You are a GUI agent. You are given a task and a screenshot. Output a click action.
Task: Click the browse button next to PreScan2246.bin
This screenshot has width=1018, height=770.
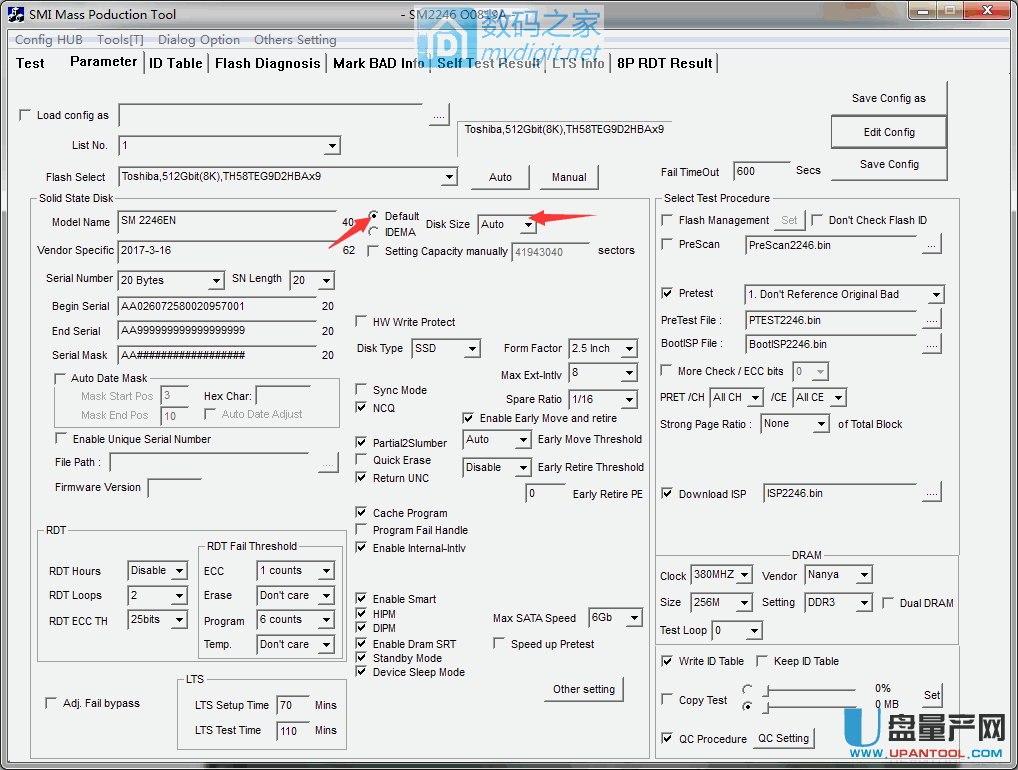[931, 244]
